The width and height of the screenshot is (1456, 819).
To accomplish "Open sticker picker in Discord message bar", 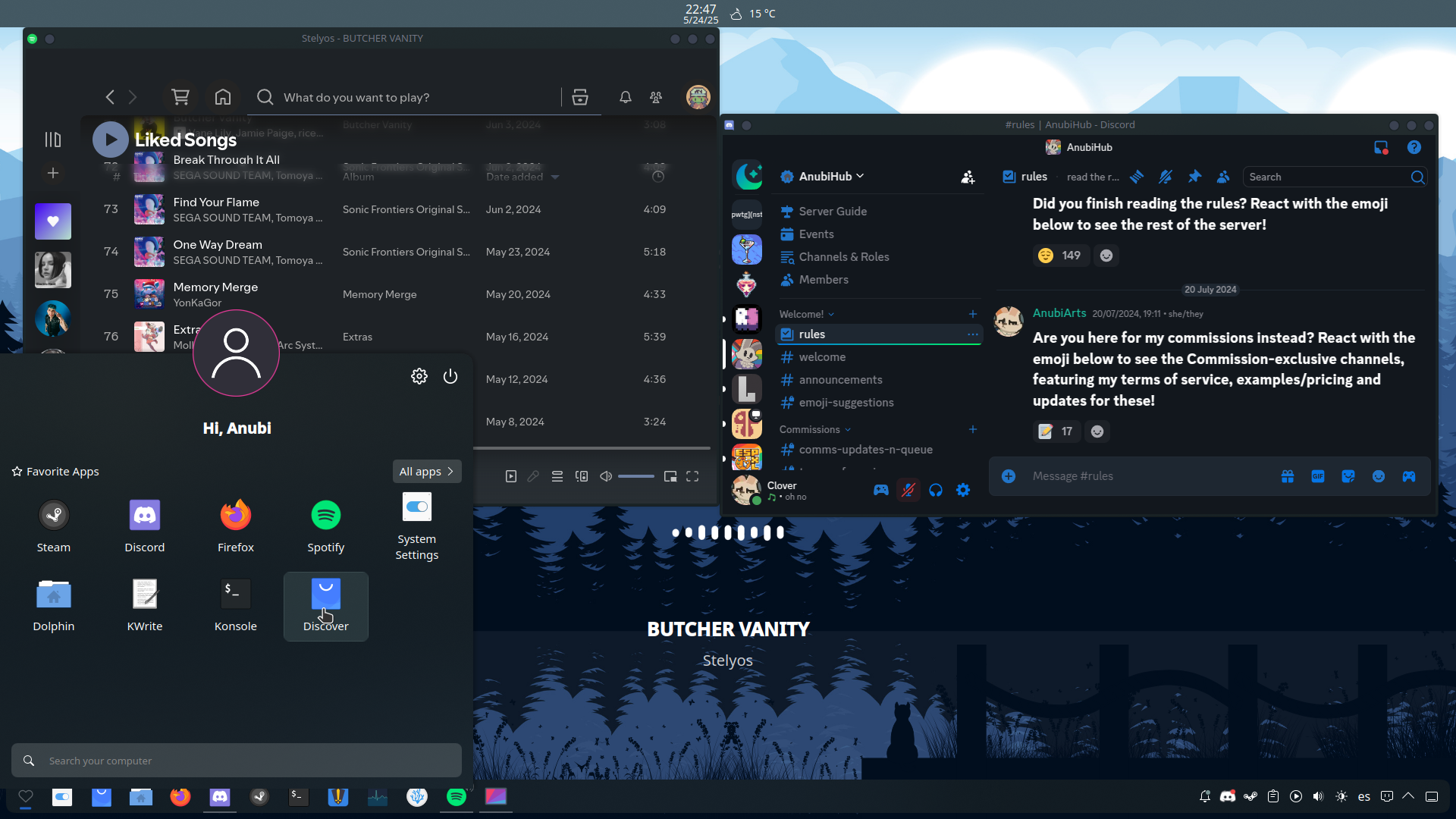I will coord(1348,476).
